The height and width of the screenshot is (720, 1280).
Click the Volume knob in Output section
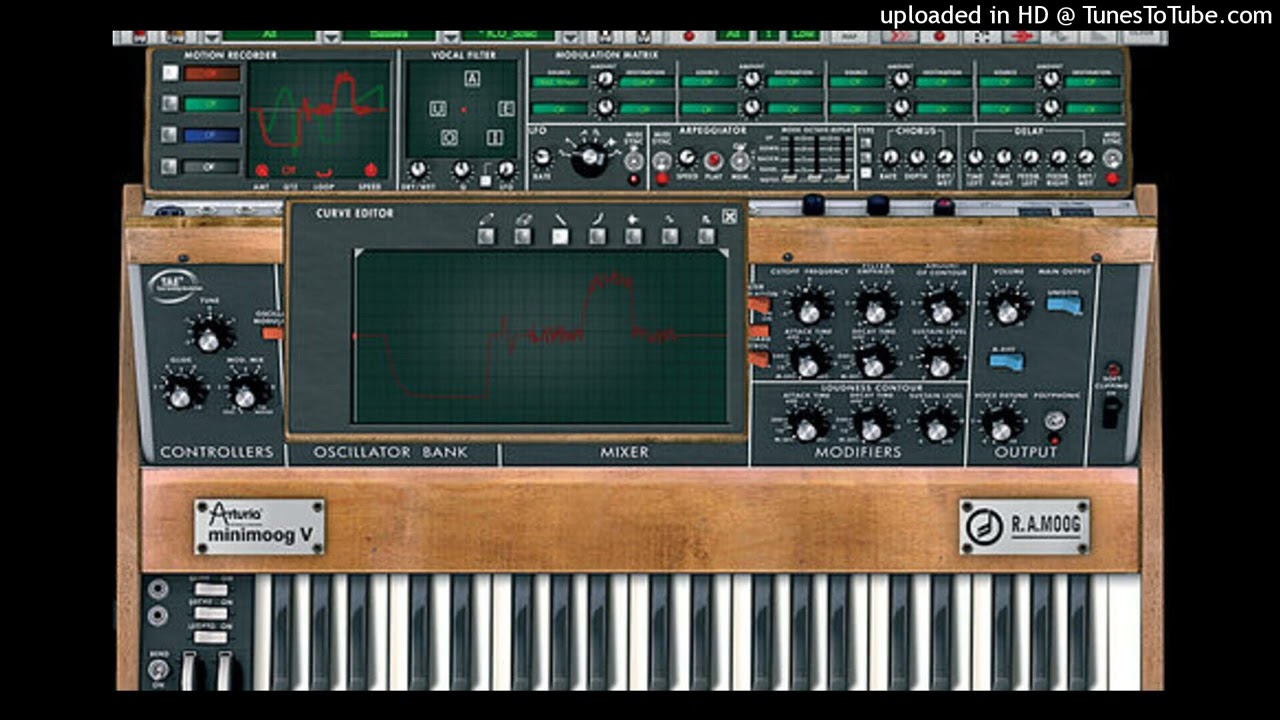(x=1006, y=307)
